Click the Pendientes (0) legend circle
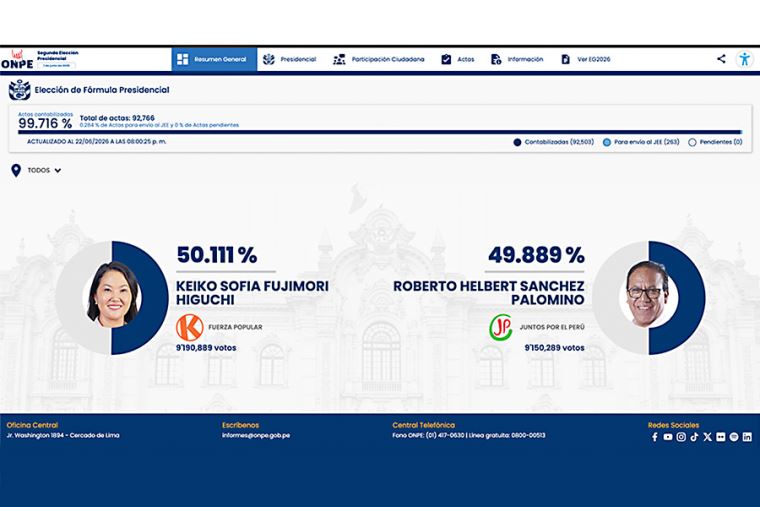Image resolution: width=760 pixels, height=507 pixels. [x=692, y=142]
